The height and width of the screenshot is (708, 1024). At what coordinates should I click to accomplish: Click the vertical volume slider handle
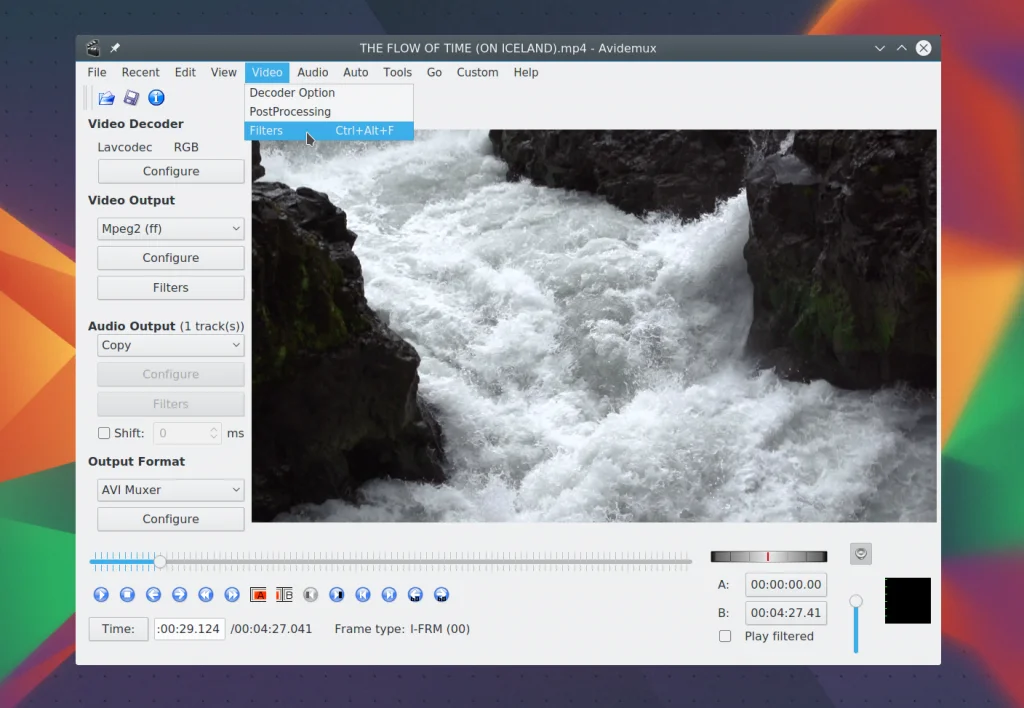point(856,601)
